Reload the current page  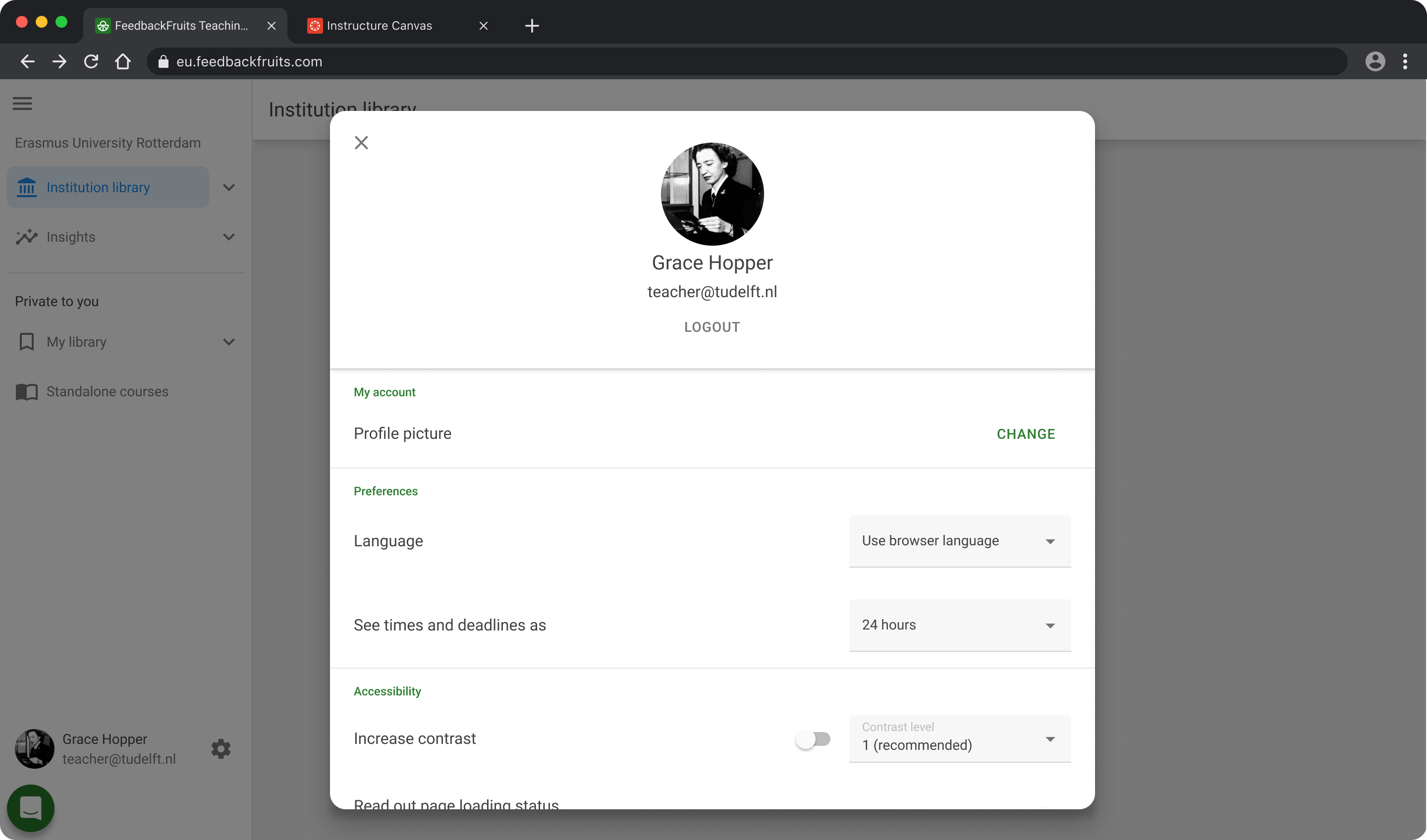coord(91,61)
